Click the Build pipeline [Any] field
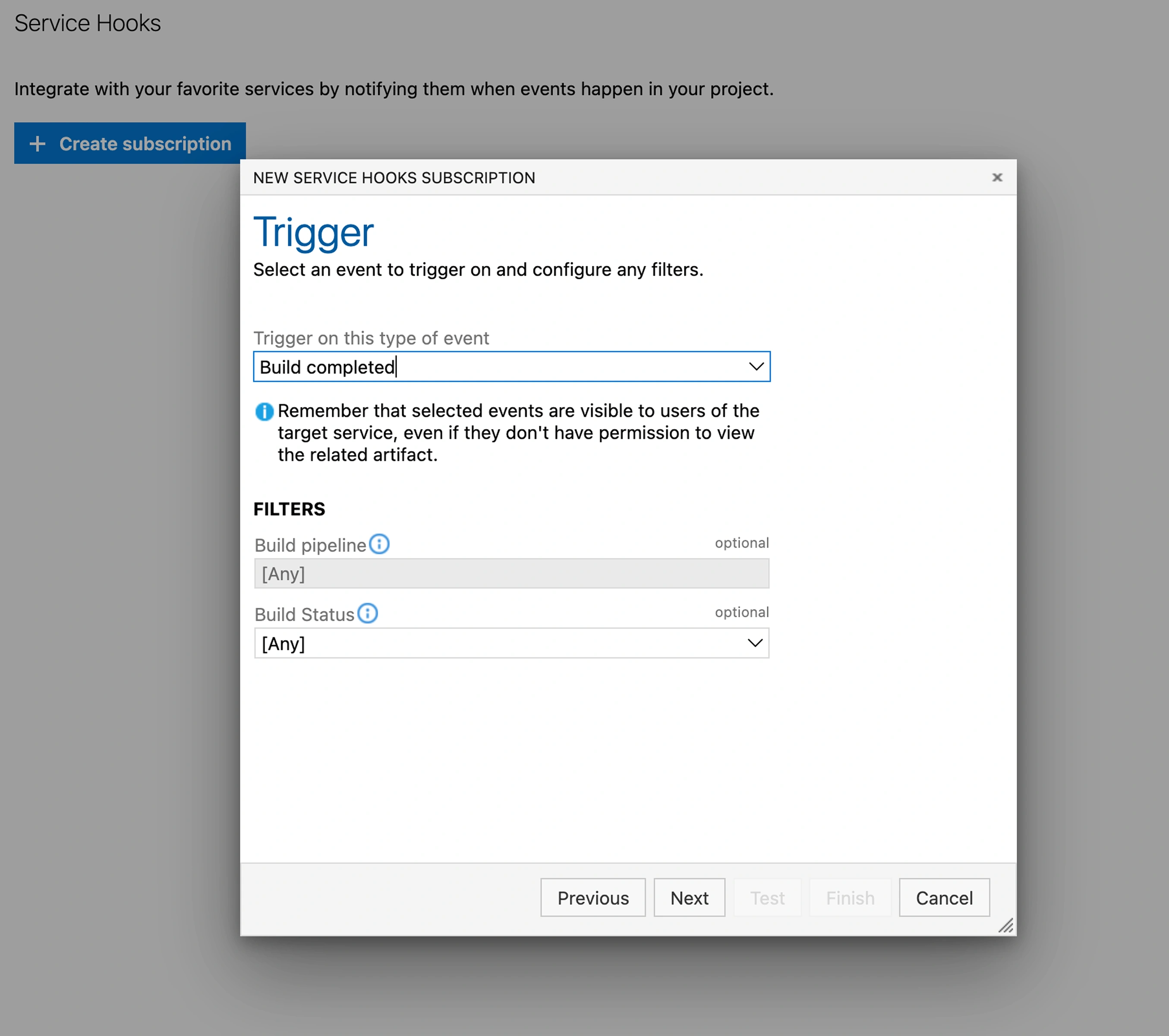The height and width of the screenshot is (1036, 1169). pyautogui.click(x=511, y=574)
